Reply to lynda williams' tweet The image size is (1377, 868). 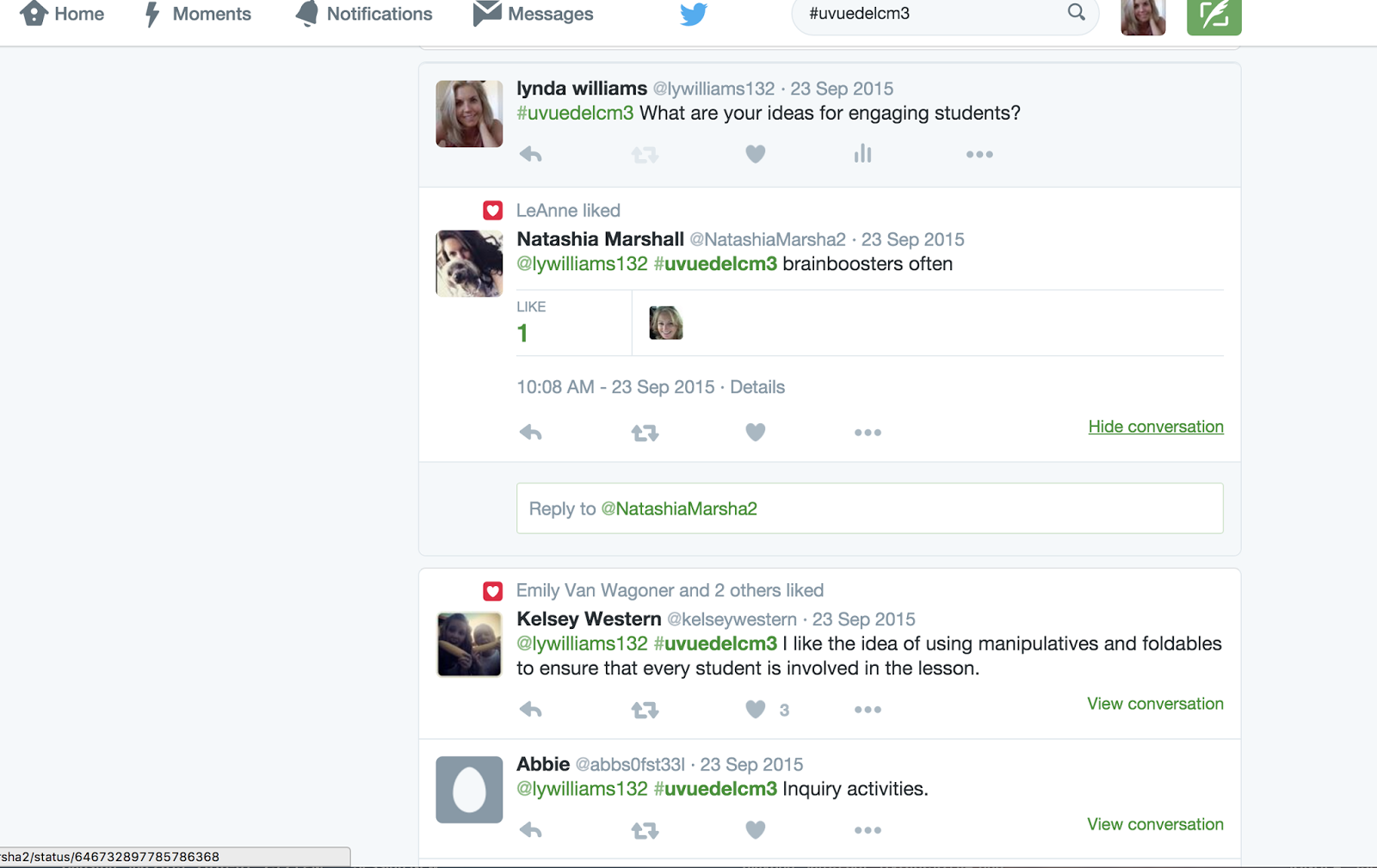pos(531,155)
